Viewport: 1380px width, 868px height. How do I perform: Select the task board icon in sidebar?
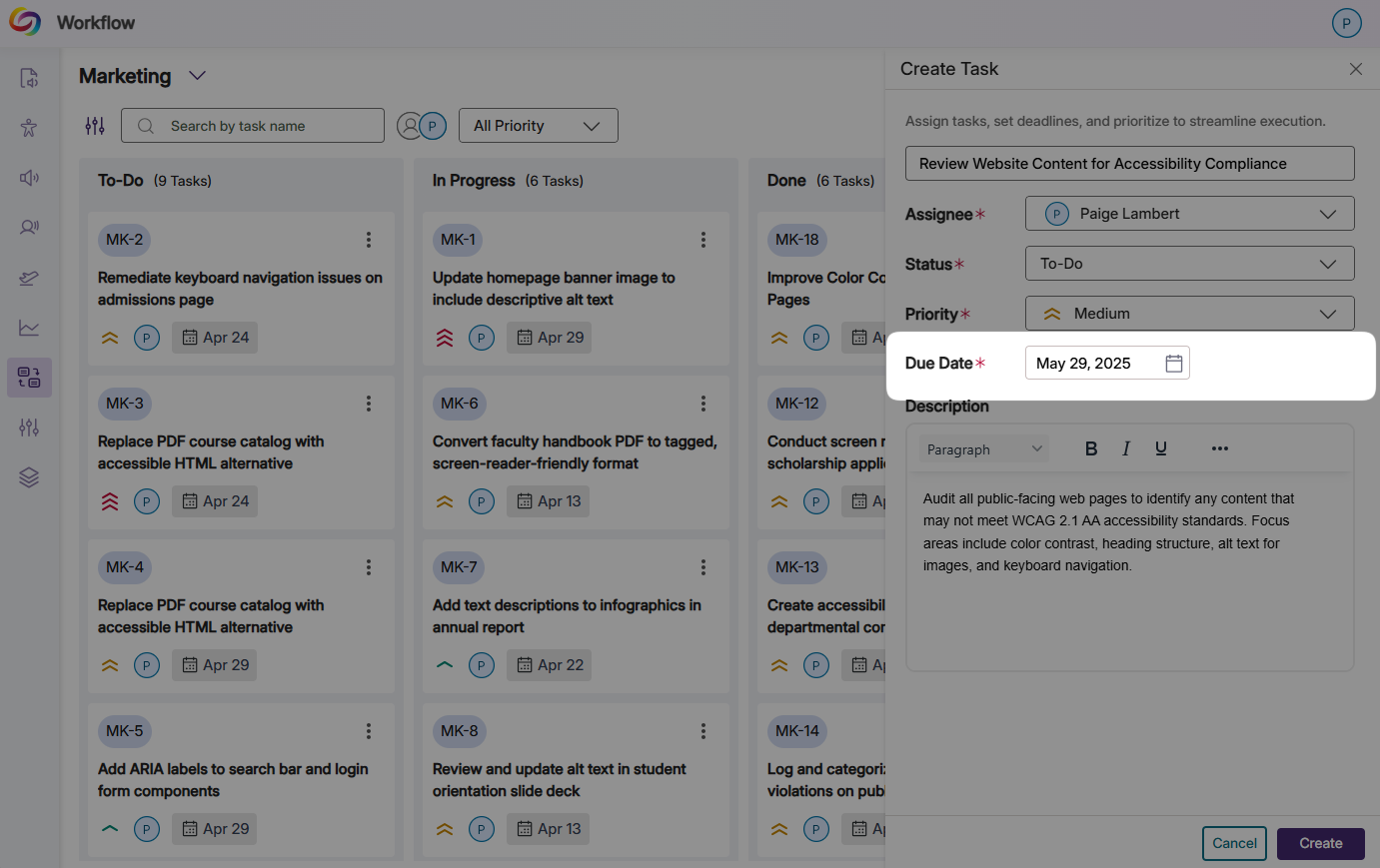[29, 378]
